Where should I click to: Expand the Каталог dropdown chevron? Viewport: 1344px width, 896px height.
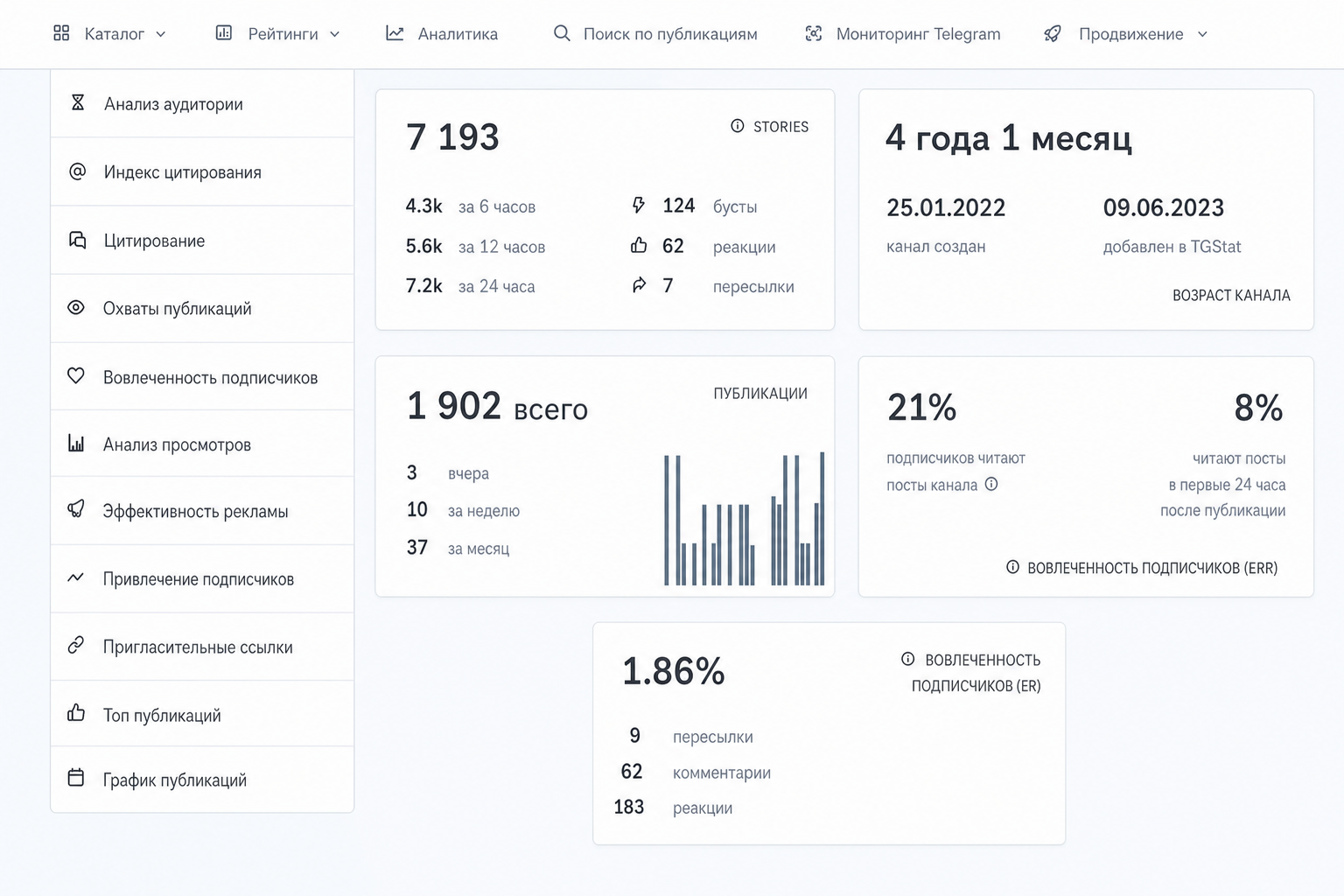click(x=161, y=34)
